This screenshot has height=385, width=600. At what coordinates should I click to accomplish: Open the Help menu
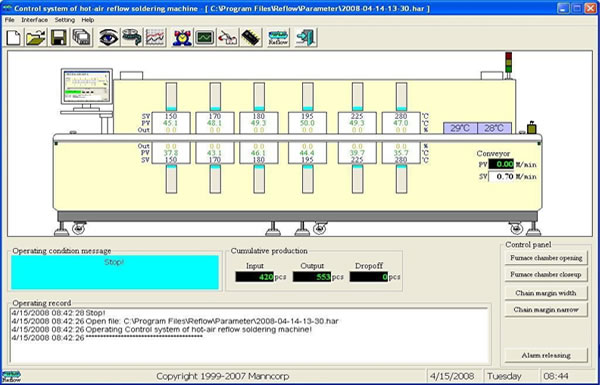tap(88, 20)
